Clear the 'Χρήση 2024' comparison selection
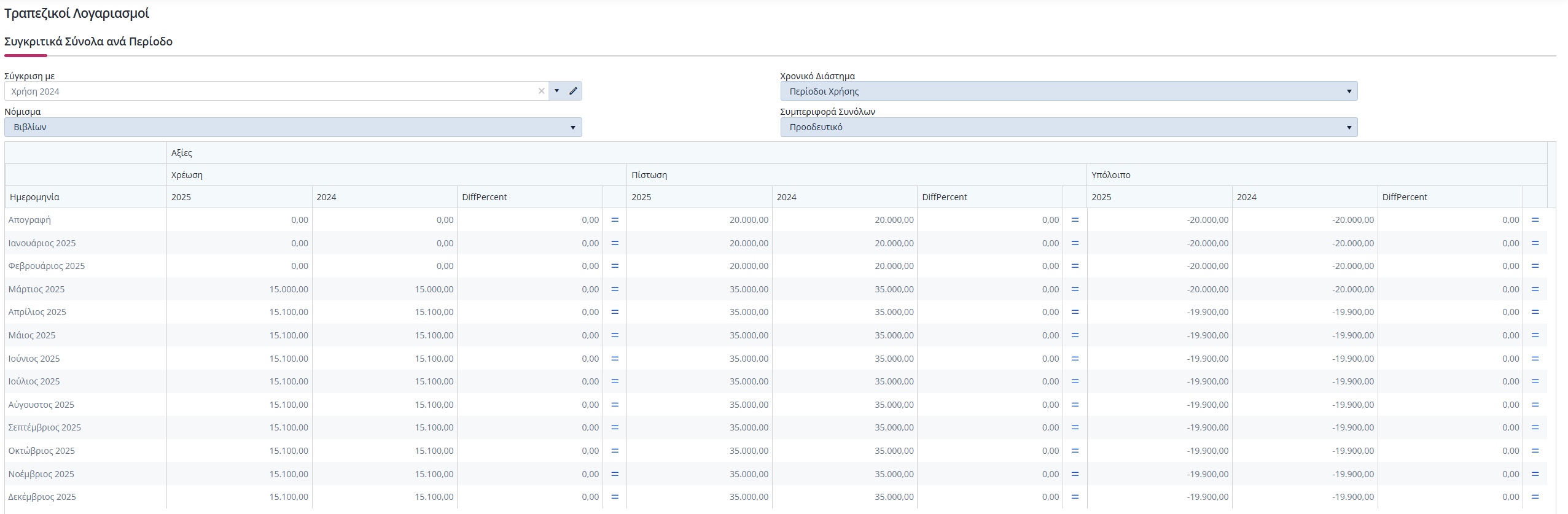The height and width of the screenshot is (514, 1568). coord(541,91)
